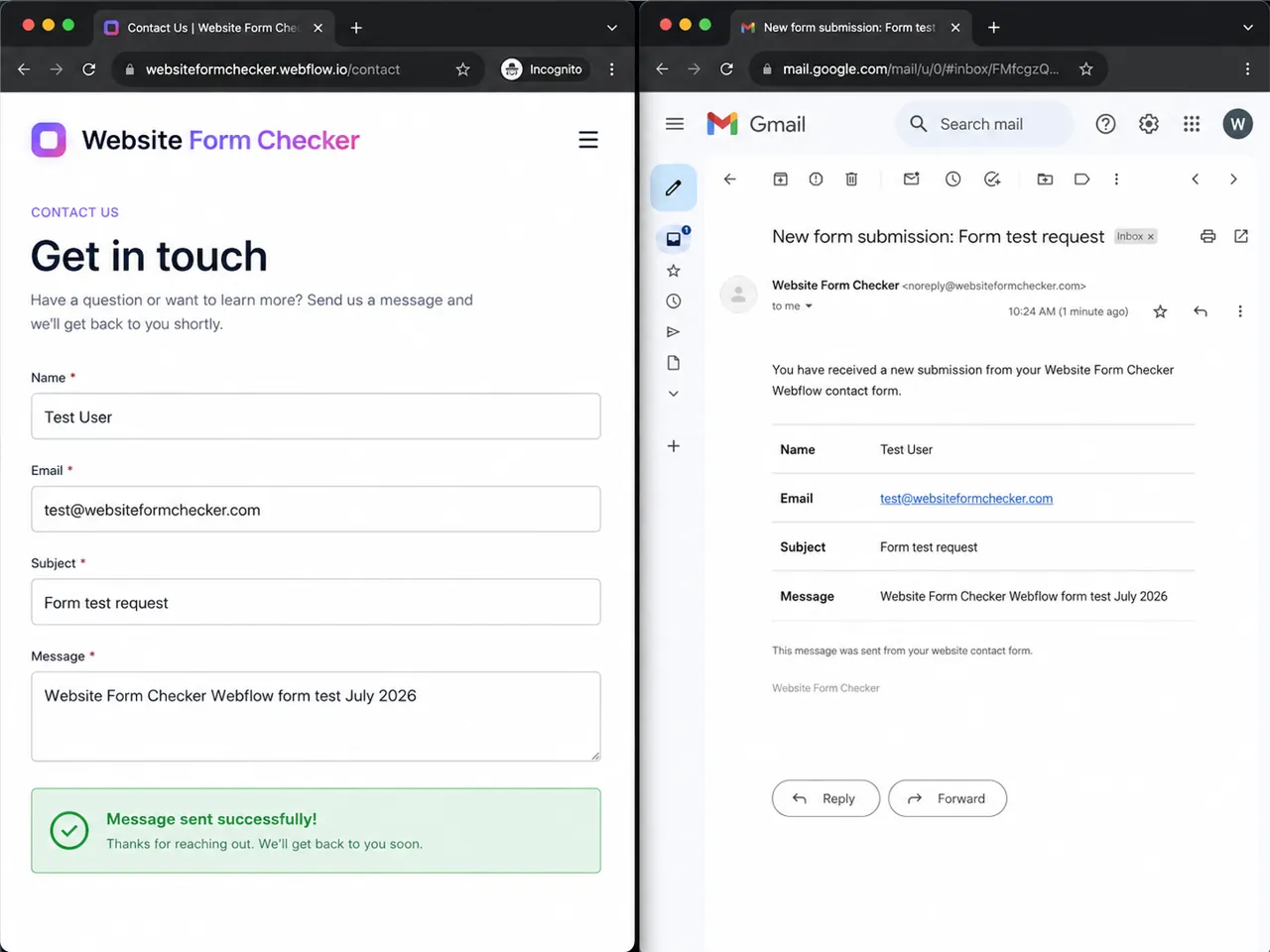Add email to Tasks
The width and height of the screenshot is (1270, 952).
click(992, 179)
